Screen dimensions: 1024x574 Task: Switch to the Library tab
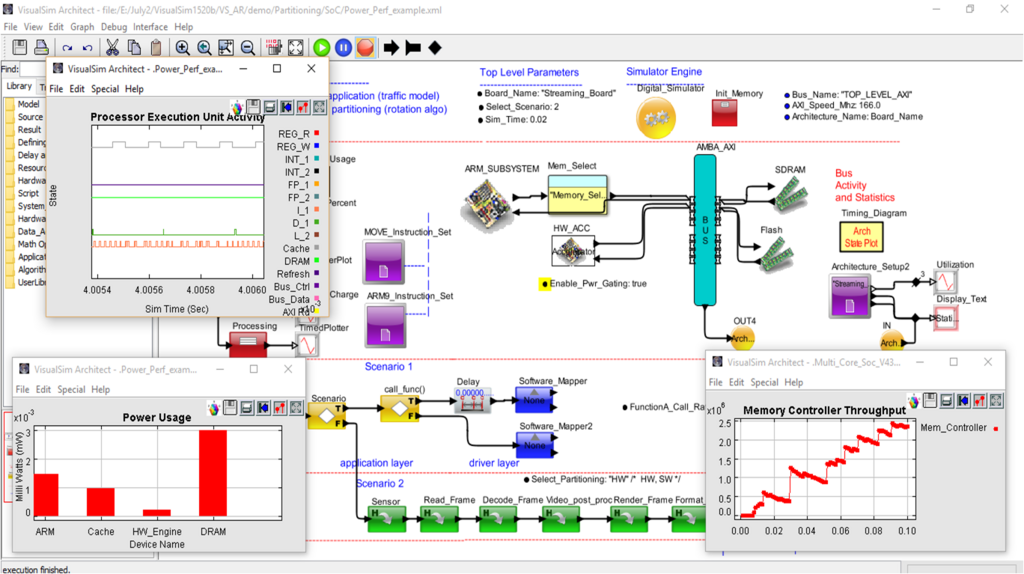pyautogui.click(x=18, y=86)
